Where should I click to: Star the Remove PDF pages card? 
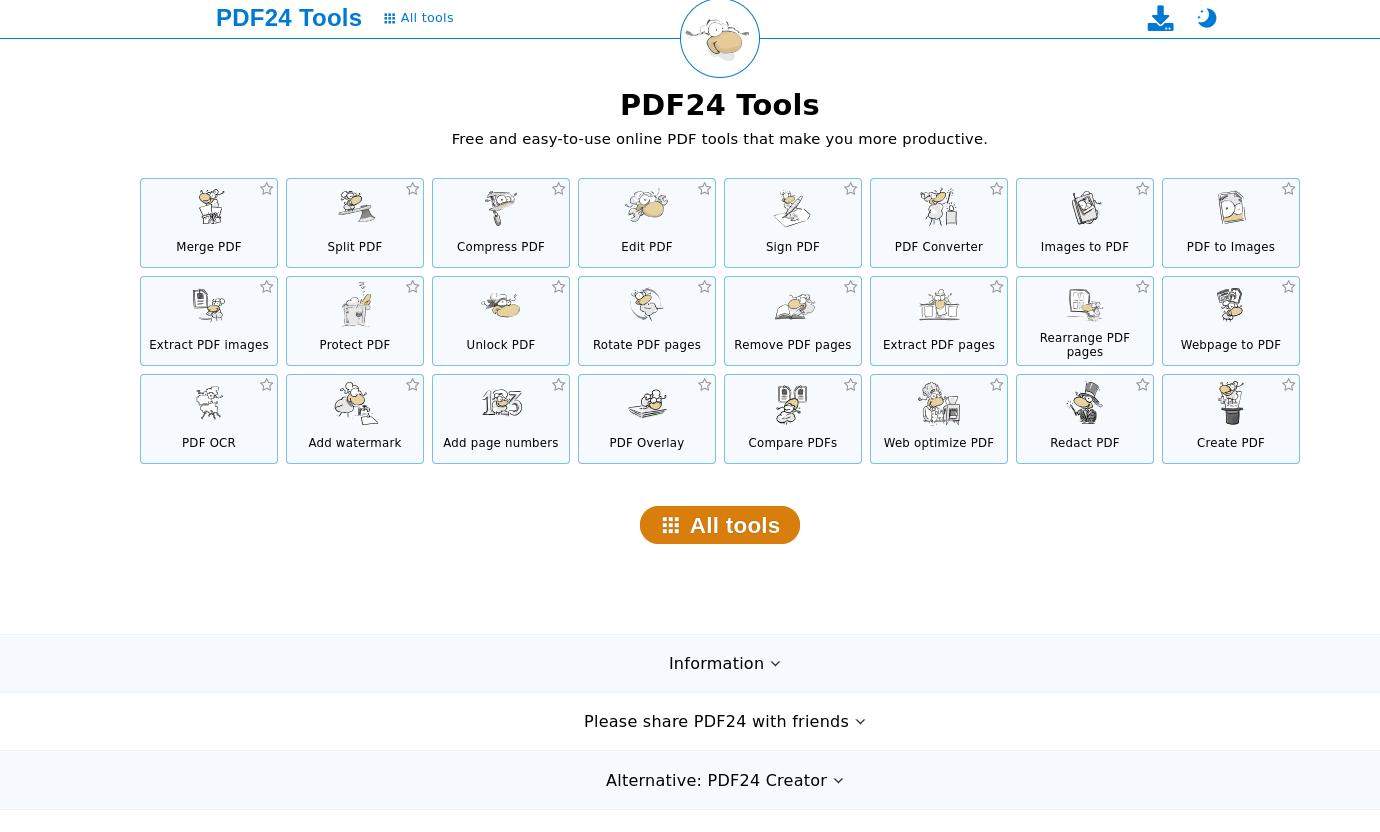(850, 287)
